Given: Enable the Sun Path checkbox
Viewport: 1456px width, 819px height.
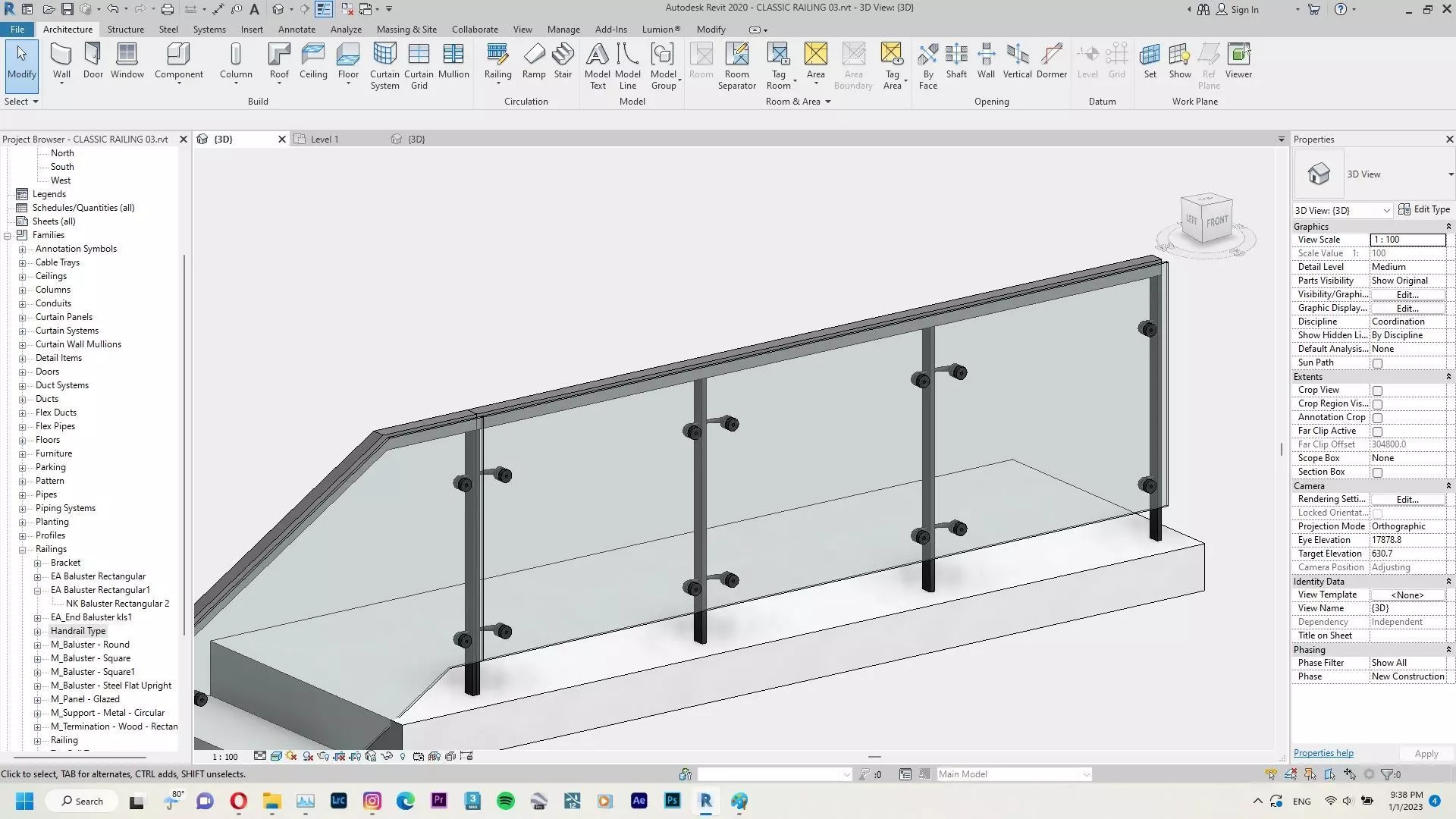Looking at the screenshot, I should [1377, 363].
